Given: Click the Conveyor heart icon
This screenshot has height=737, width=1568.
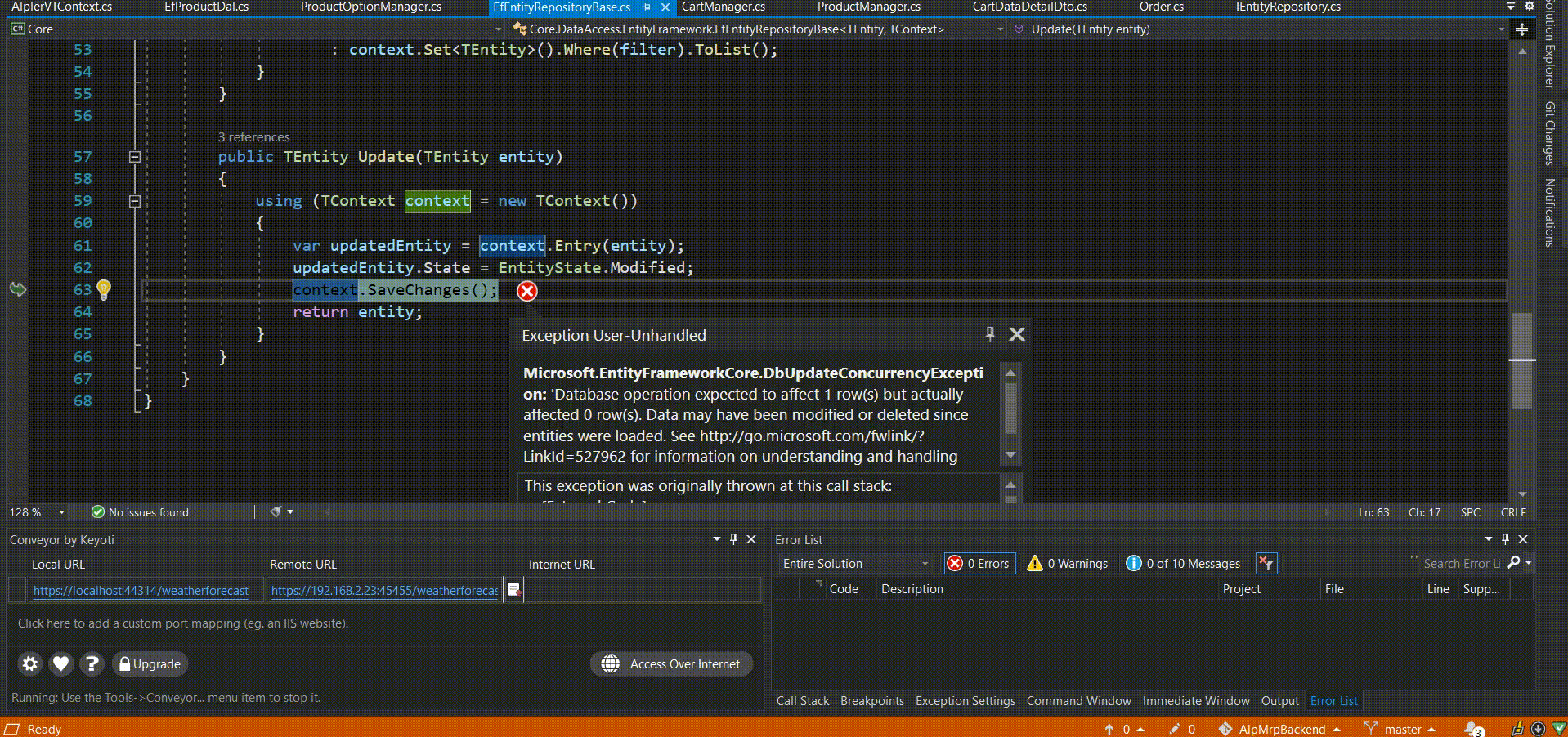Looking at the screenshot, I should pyautogui.click(x=61, y=663).
